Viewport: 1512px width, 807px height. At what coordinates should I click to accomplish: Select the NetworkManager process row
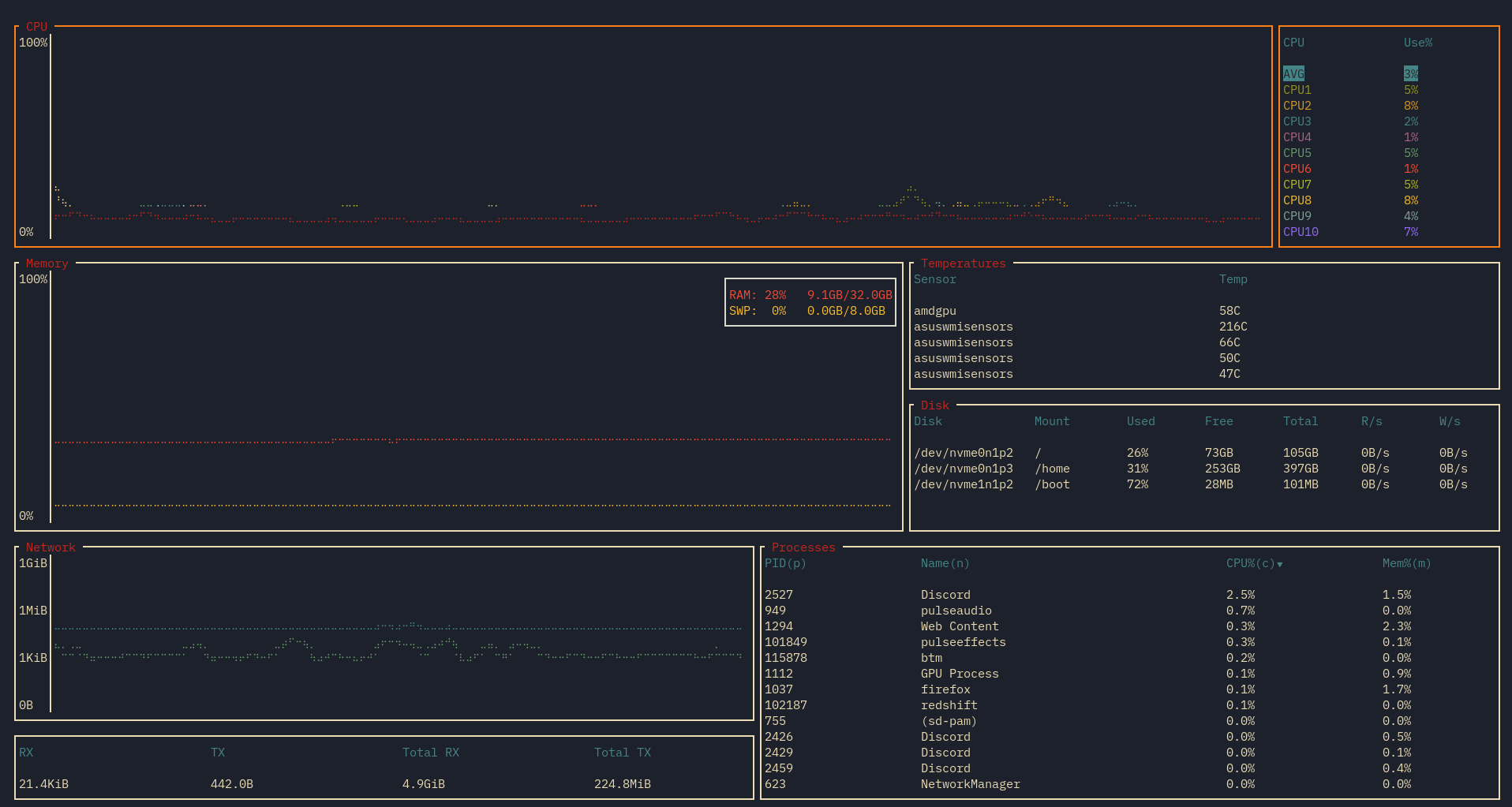[x=1129, y=784]
